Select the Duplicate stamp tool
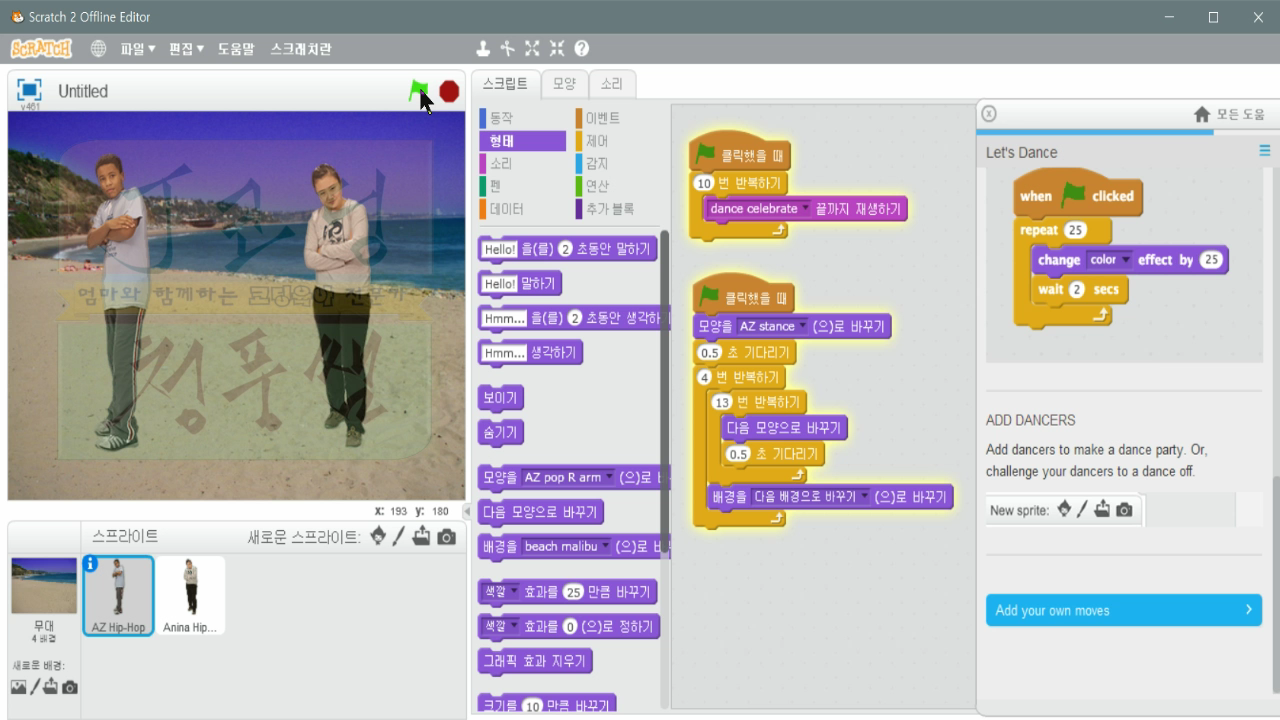Viewport: 1280px width, 720px height. coord(483,49)
